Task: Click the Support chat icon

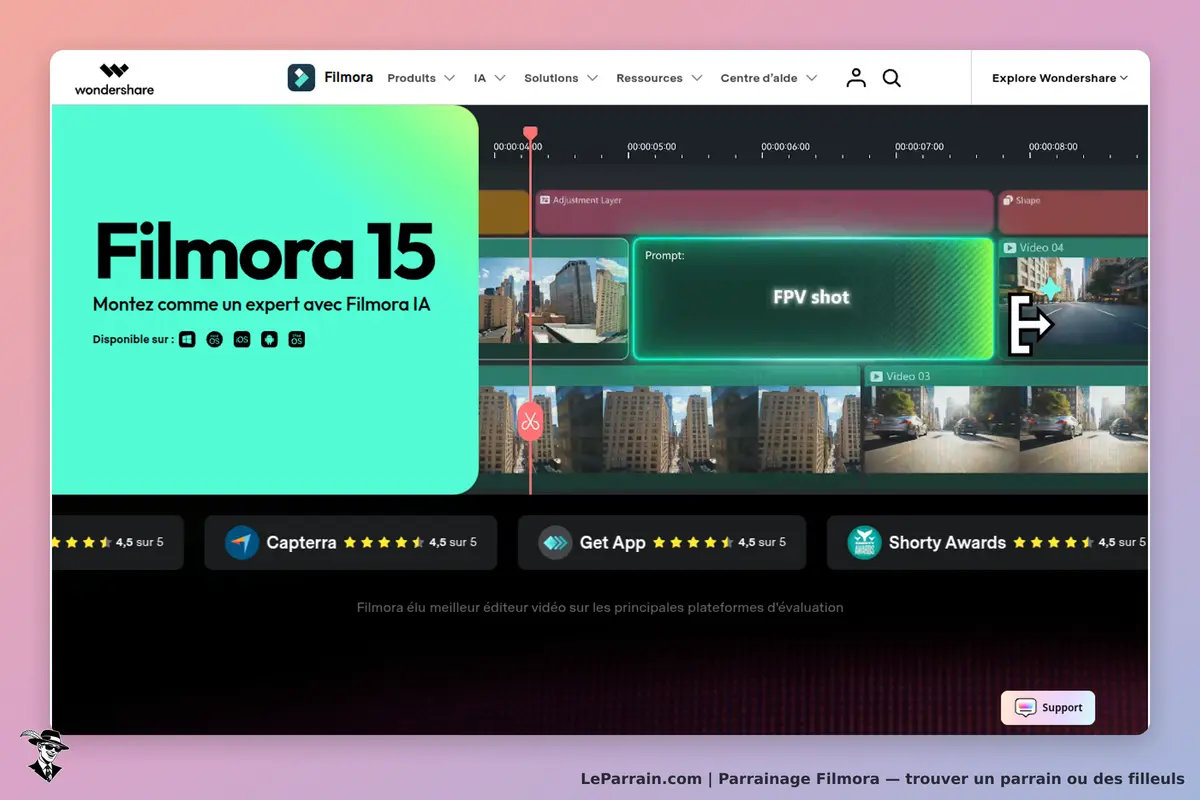Action: (x=1026, y=707)
